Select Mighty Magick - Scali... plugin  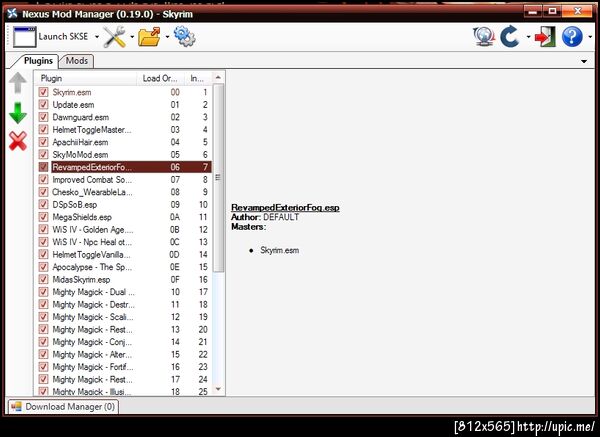point(124,317)
